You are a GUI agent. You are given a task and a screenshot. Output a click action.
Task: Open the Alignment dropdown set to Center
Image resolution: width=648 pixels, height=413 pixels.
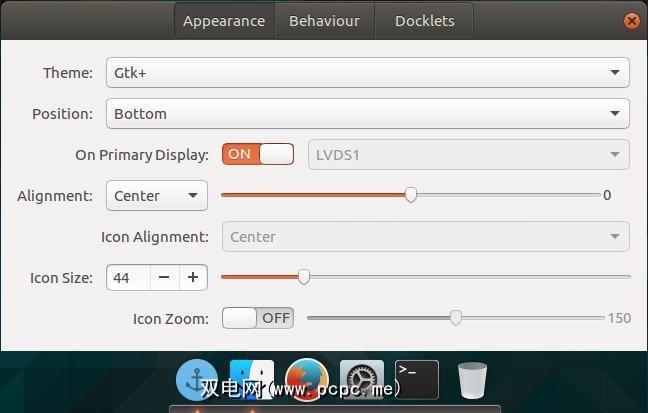coord(157,196)
